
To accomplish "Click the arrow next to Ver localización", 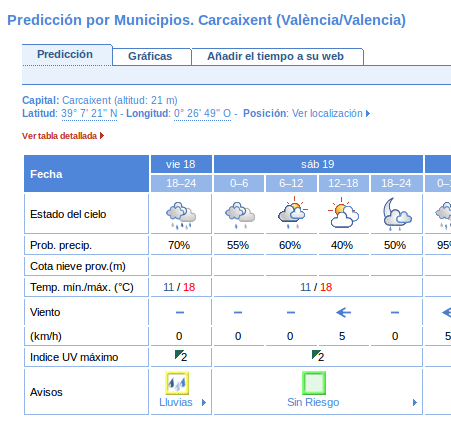I will pos(368,114).
